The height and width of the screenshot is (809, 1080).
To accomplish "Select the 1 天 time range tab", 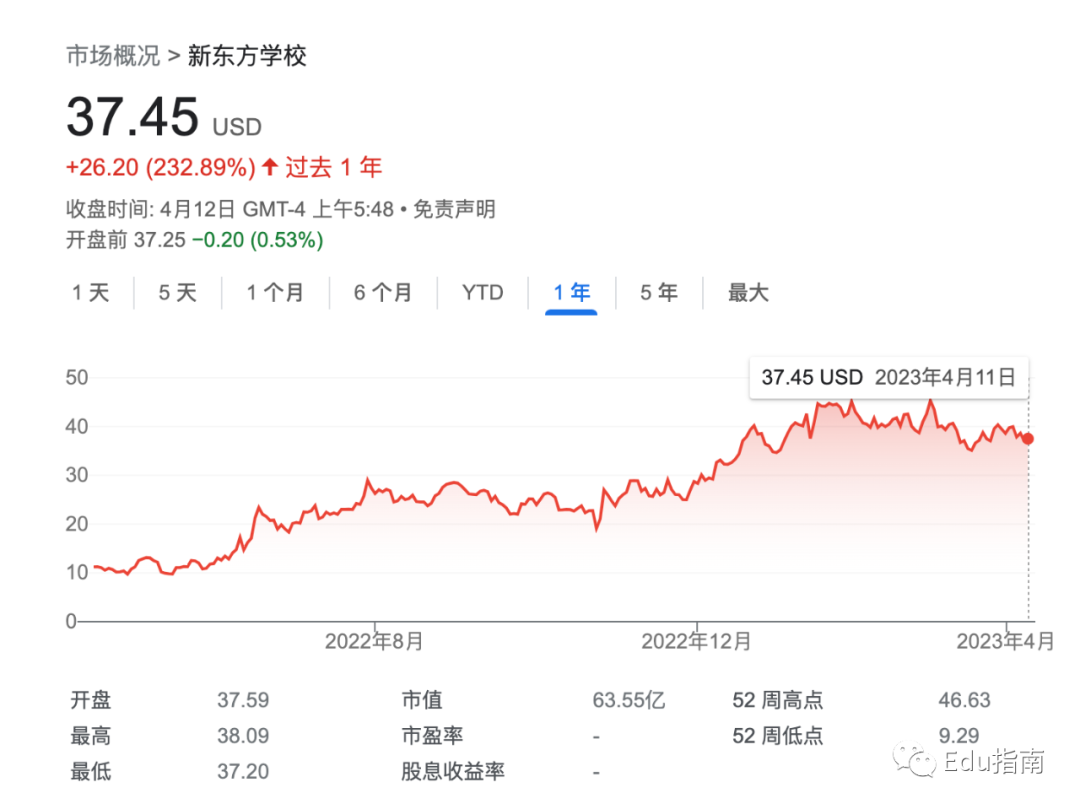I will [91, 293].
